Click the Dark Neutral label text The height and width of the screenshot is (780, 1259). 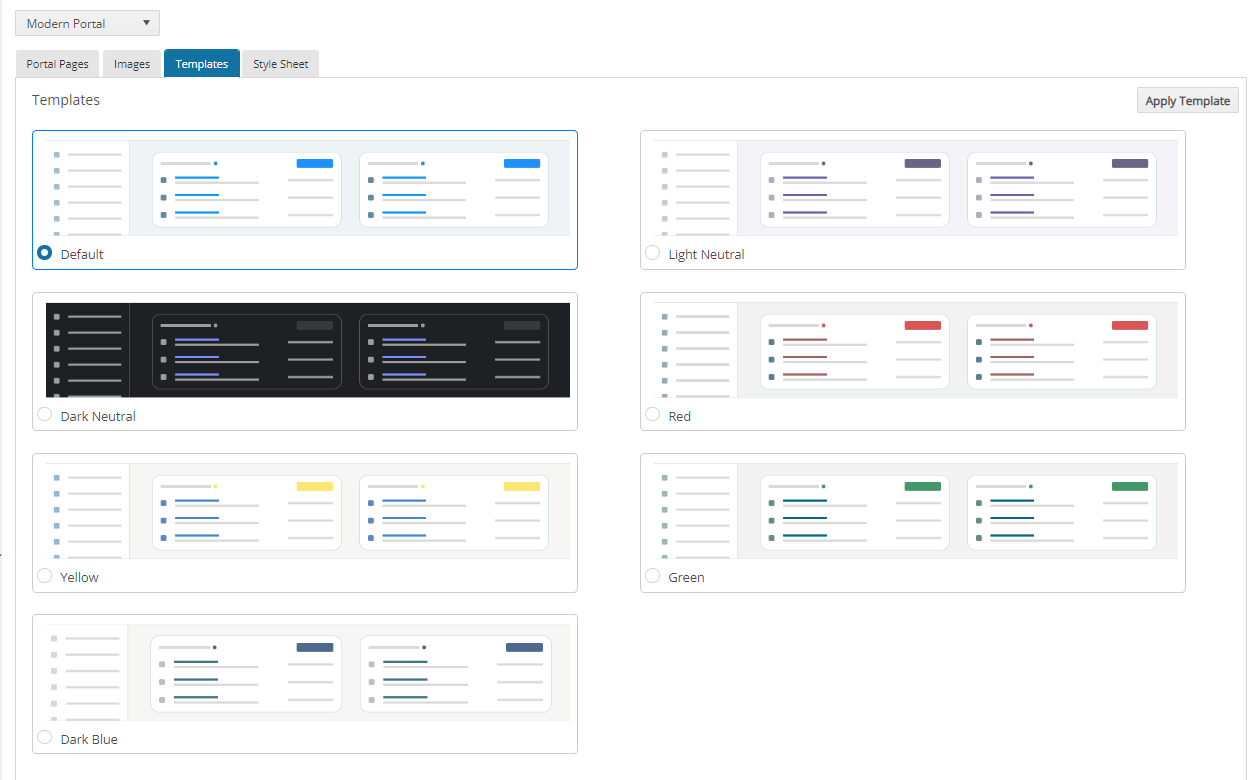pos(98,416)
